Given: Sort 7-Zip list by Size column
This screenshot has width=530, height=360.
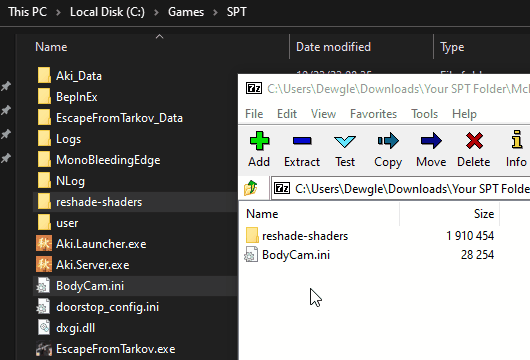Looking at the screenshot, I should tap(450, 214).
